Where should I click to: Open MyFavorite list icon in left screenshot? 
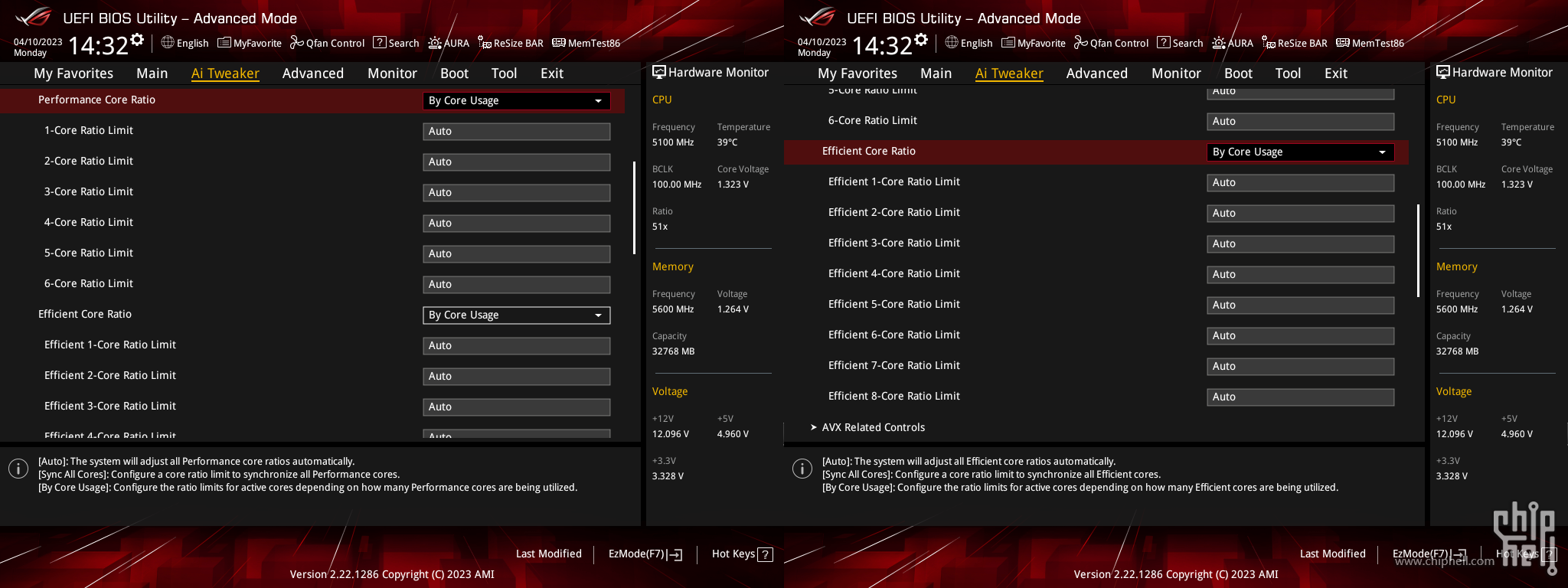tap(224, 43)
